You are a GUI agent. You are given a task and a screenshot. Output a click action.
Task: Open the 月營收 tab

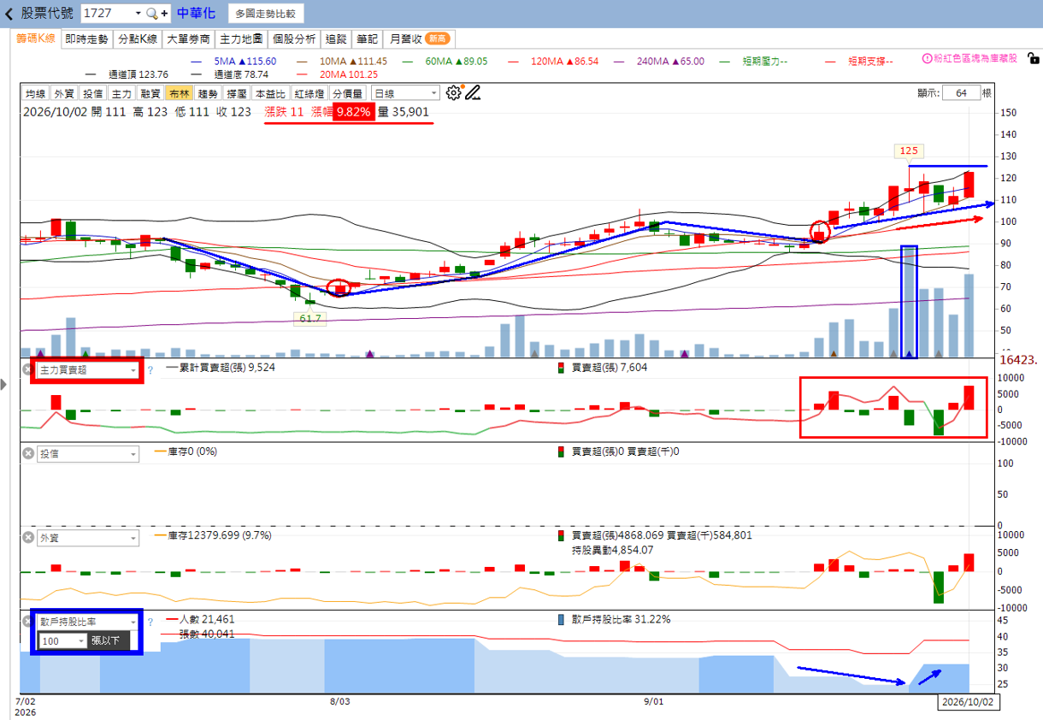420,39
